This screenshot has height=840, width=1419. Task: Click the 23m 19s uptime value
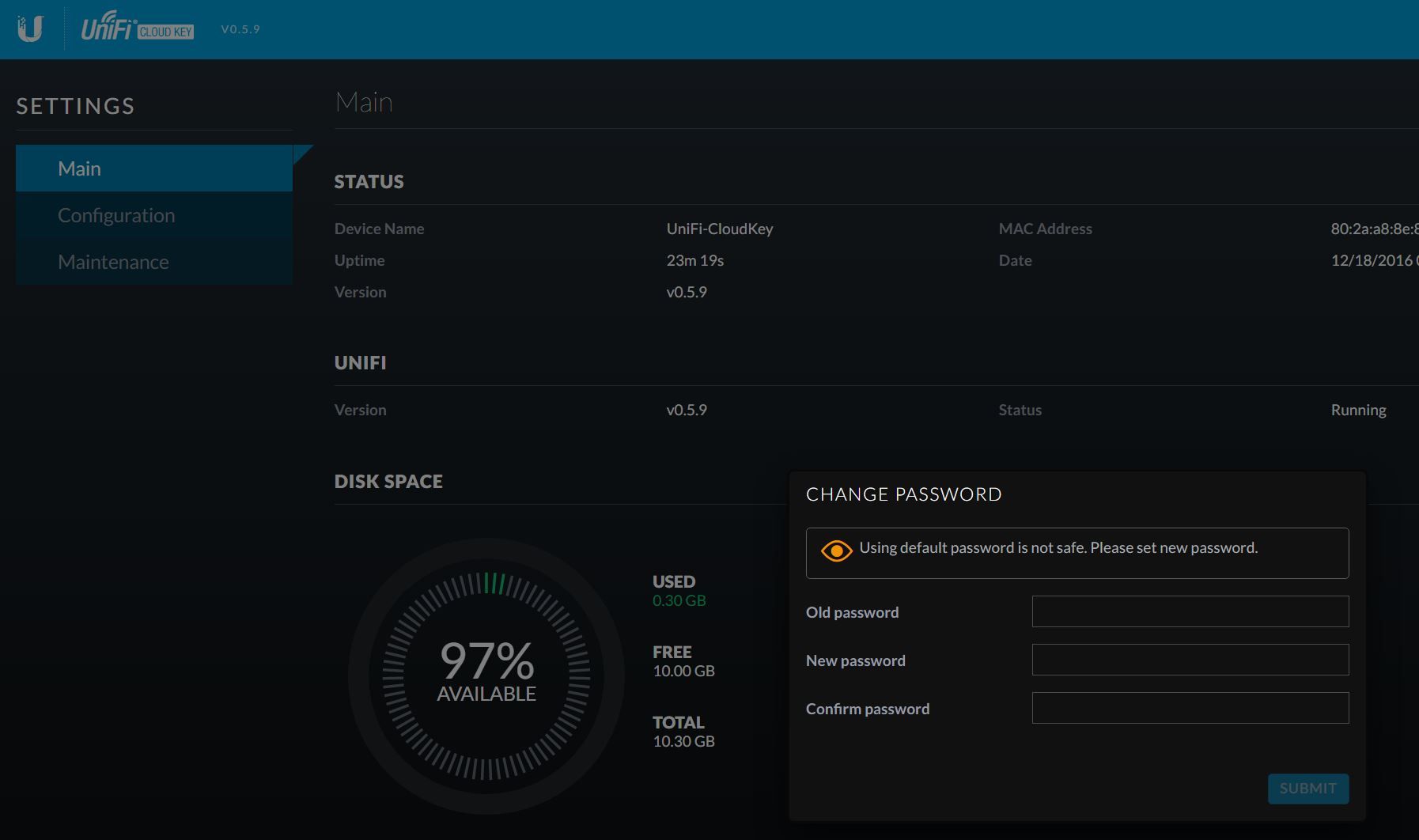coord(694,260)
